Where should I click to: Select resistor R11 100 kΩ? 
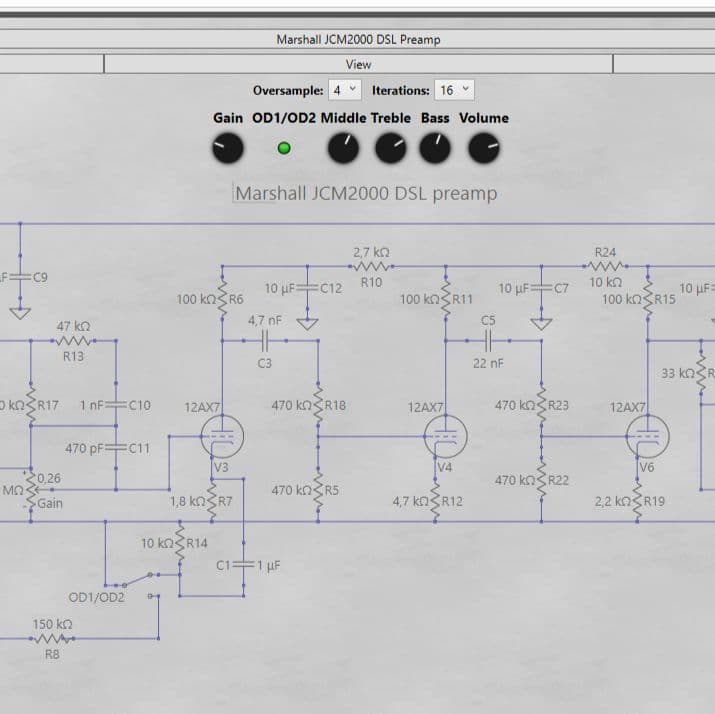click(x=446, y=298)
